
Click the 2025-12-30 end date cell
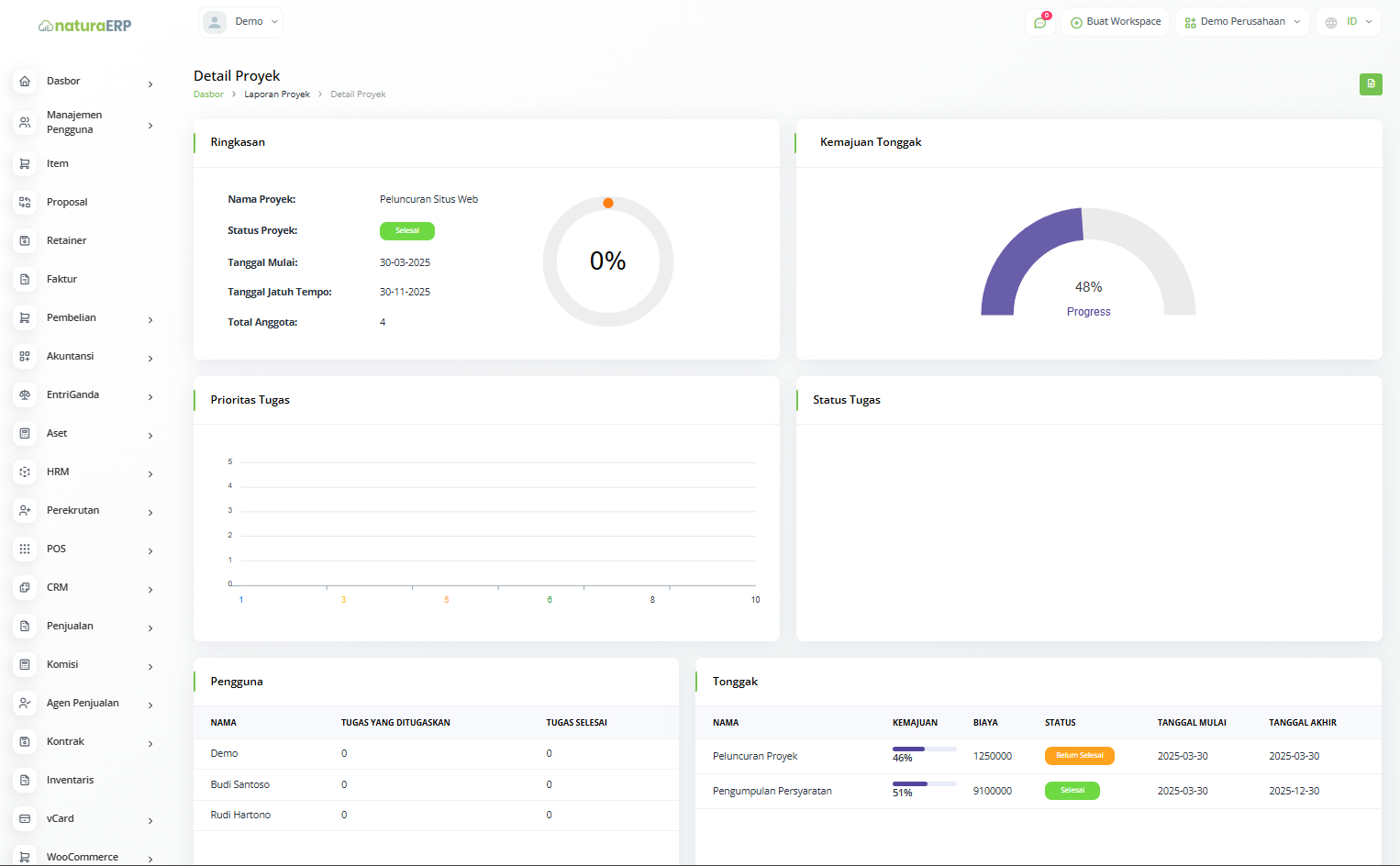[1294, 792]
